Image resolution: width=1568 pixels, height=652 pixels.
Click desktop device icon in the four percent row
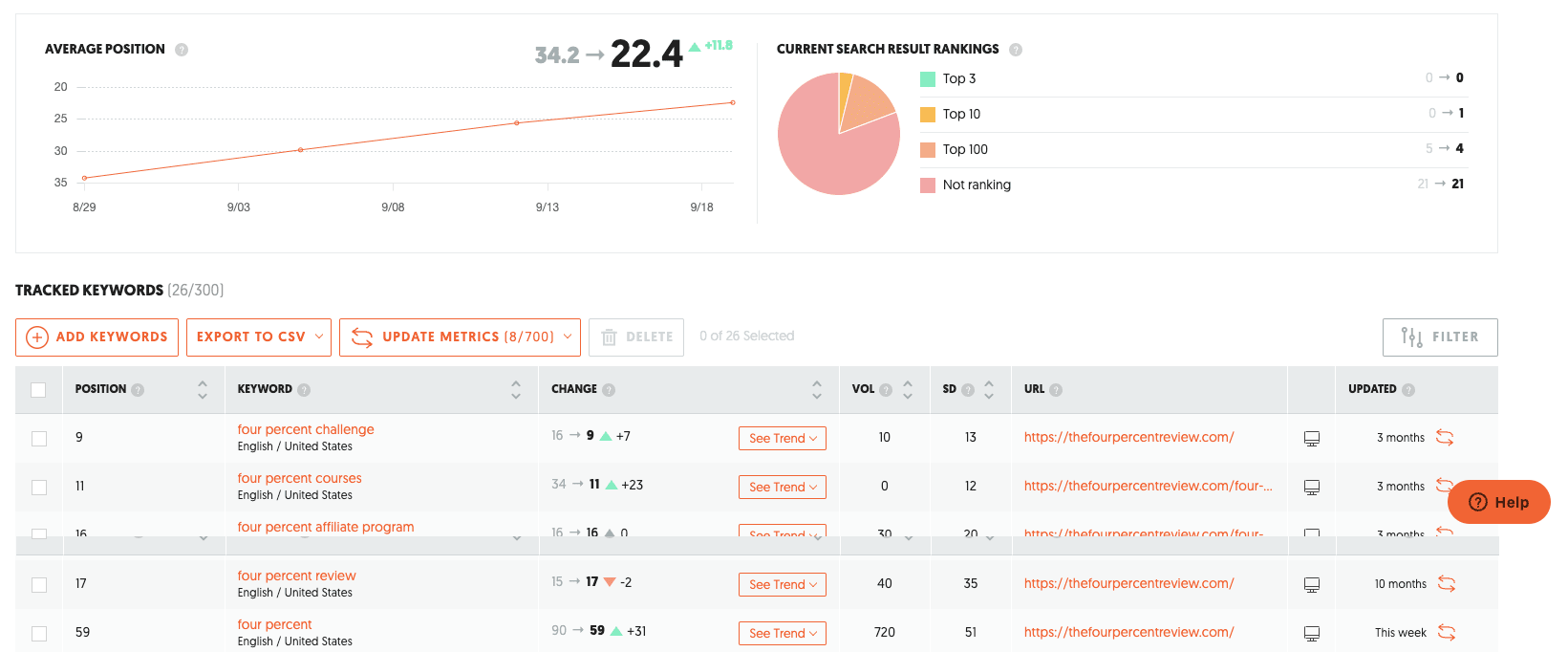(1312, 634)
